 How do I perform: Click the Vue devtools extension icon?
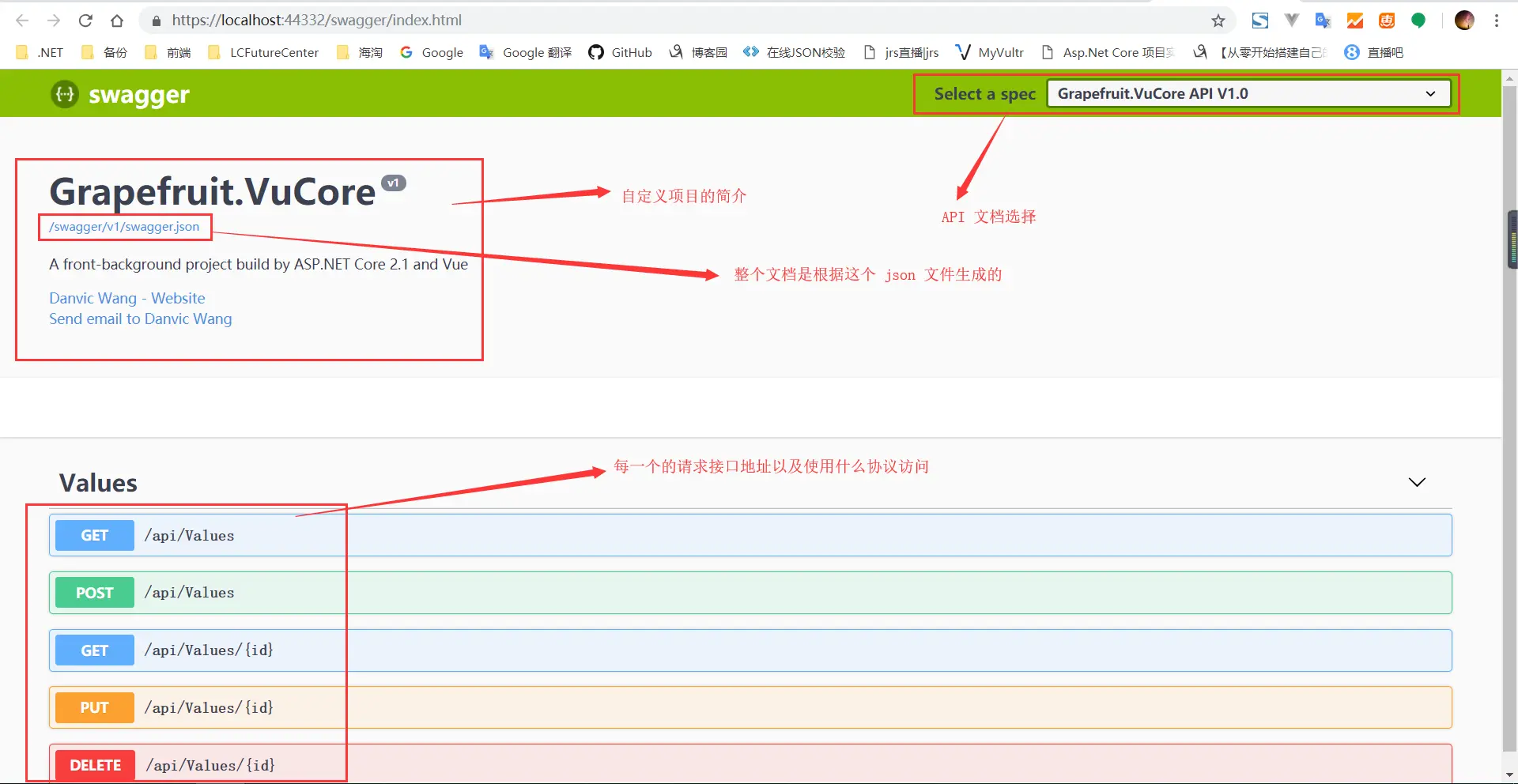pyautogui.click(x=1291, y=21)
